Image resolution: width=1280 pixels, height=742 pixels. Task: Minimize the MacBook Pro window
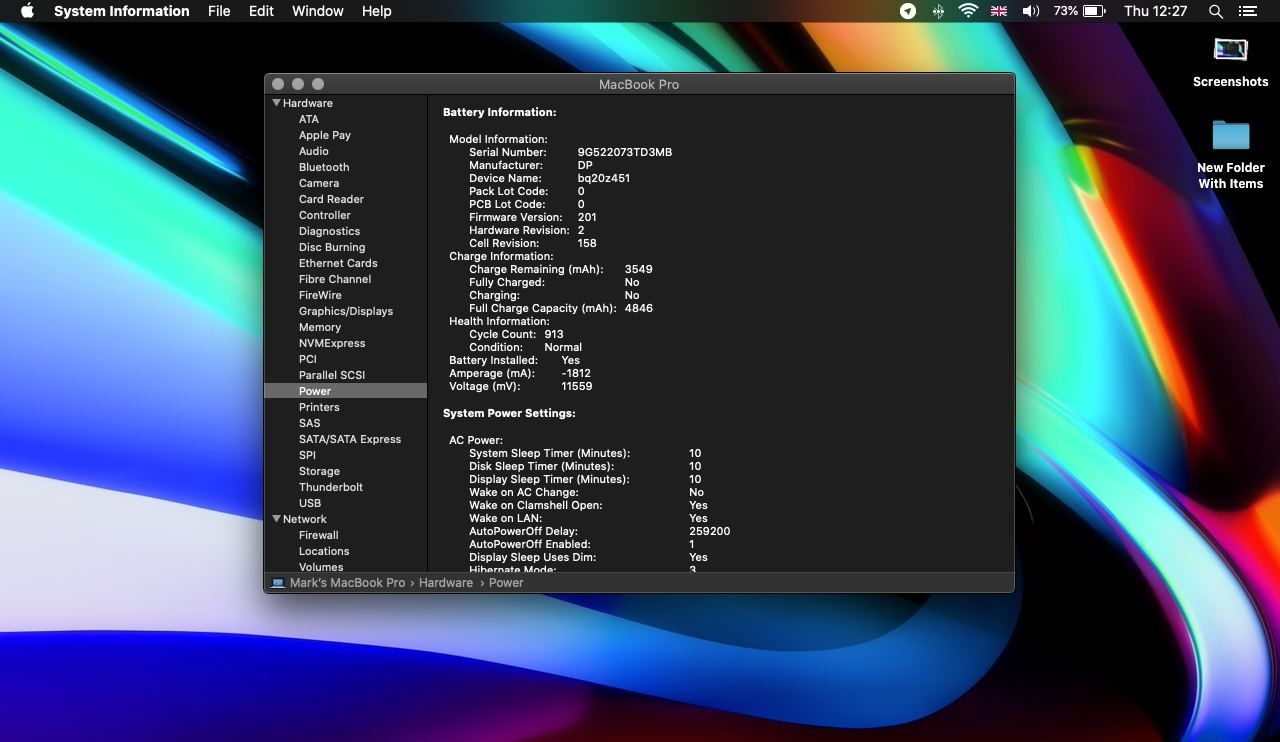(298, 84)
